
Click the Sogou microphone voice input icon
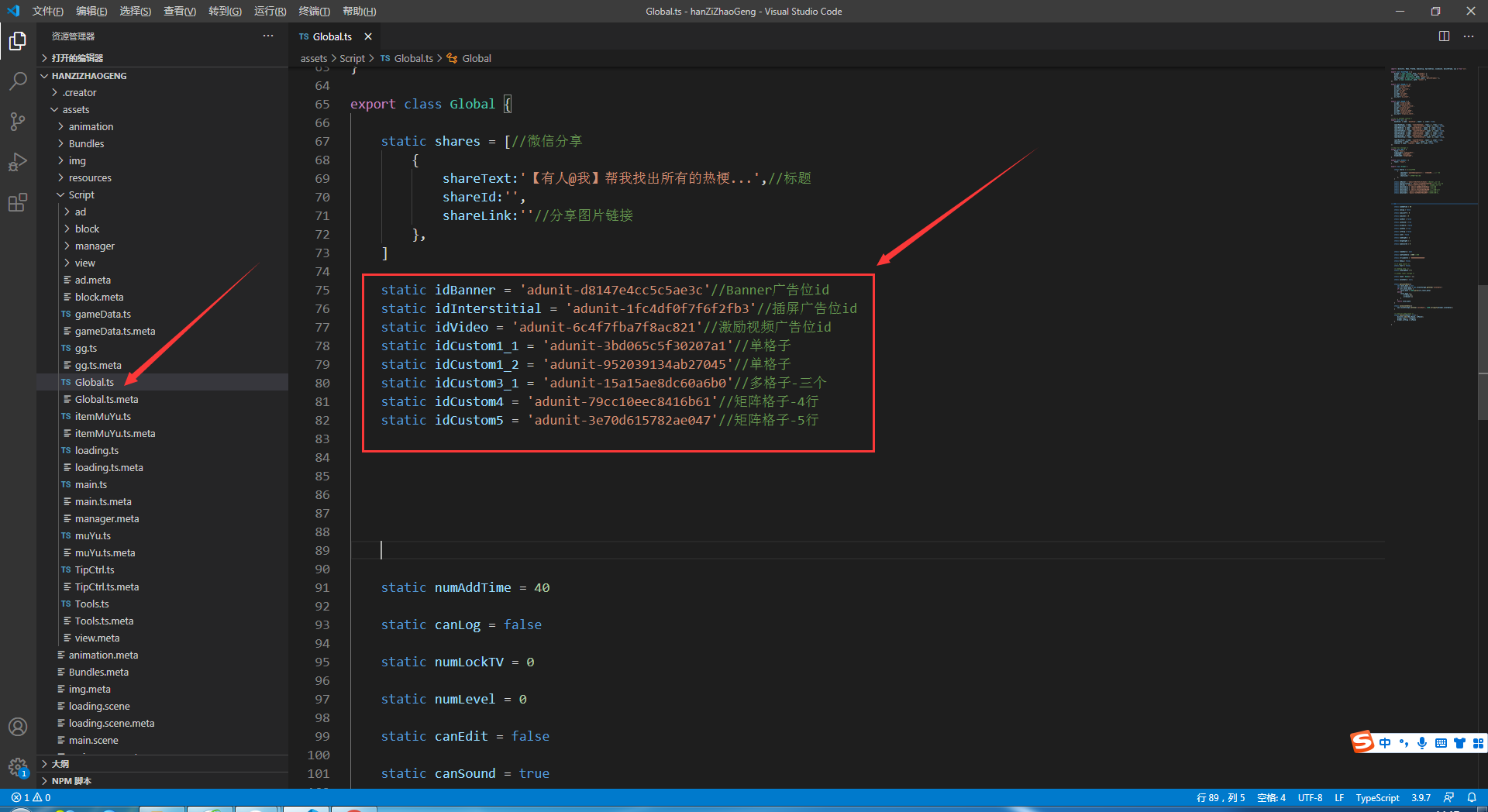pyautogui.click(x=1422, y=743)
